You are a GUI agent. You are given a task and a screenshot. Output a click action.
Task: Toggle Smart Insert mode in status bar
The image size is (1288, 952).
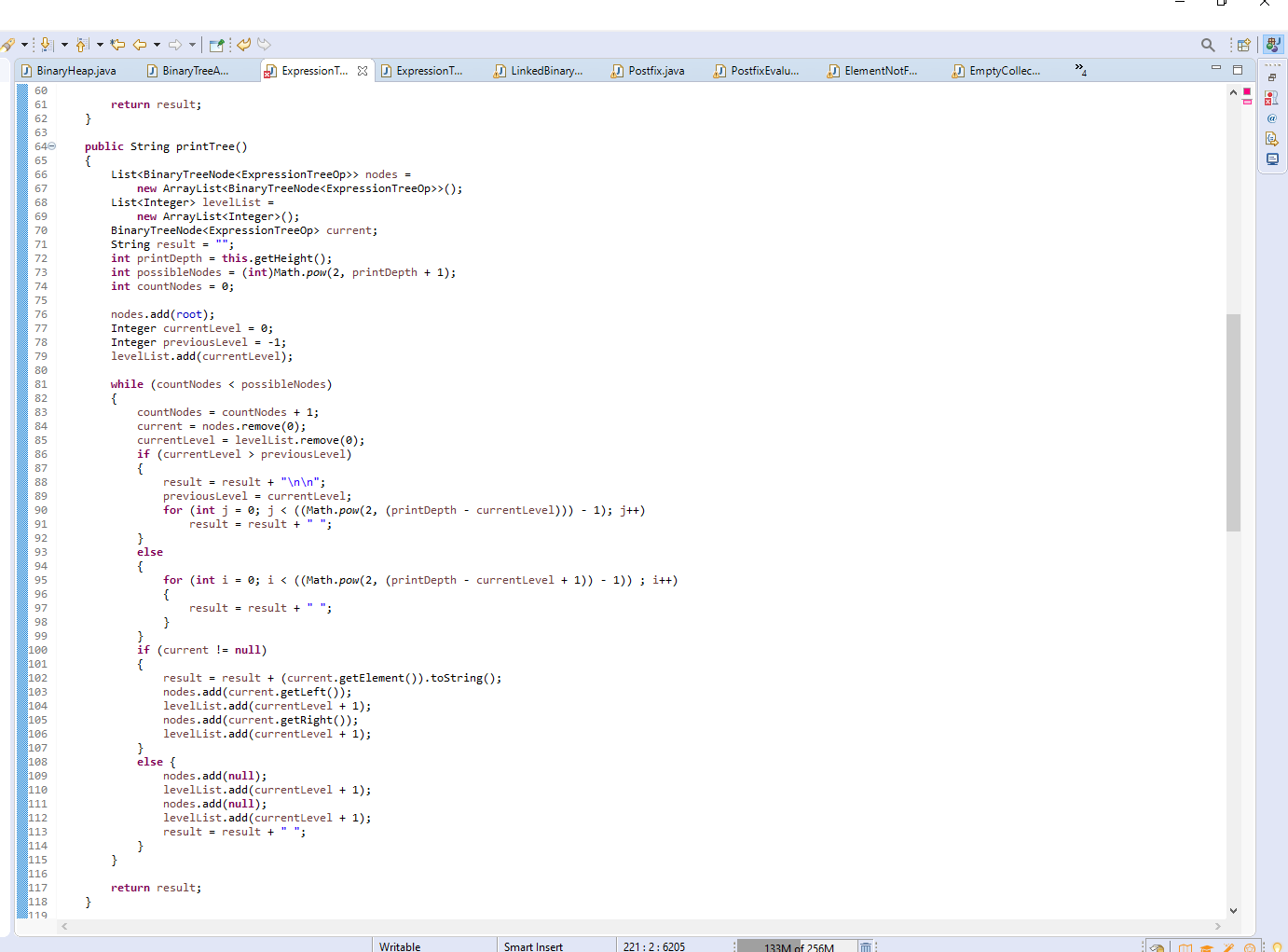pyautogui.click(x=532, y=945)
